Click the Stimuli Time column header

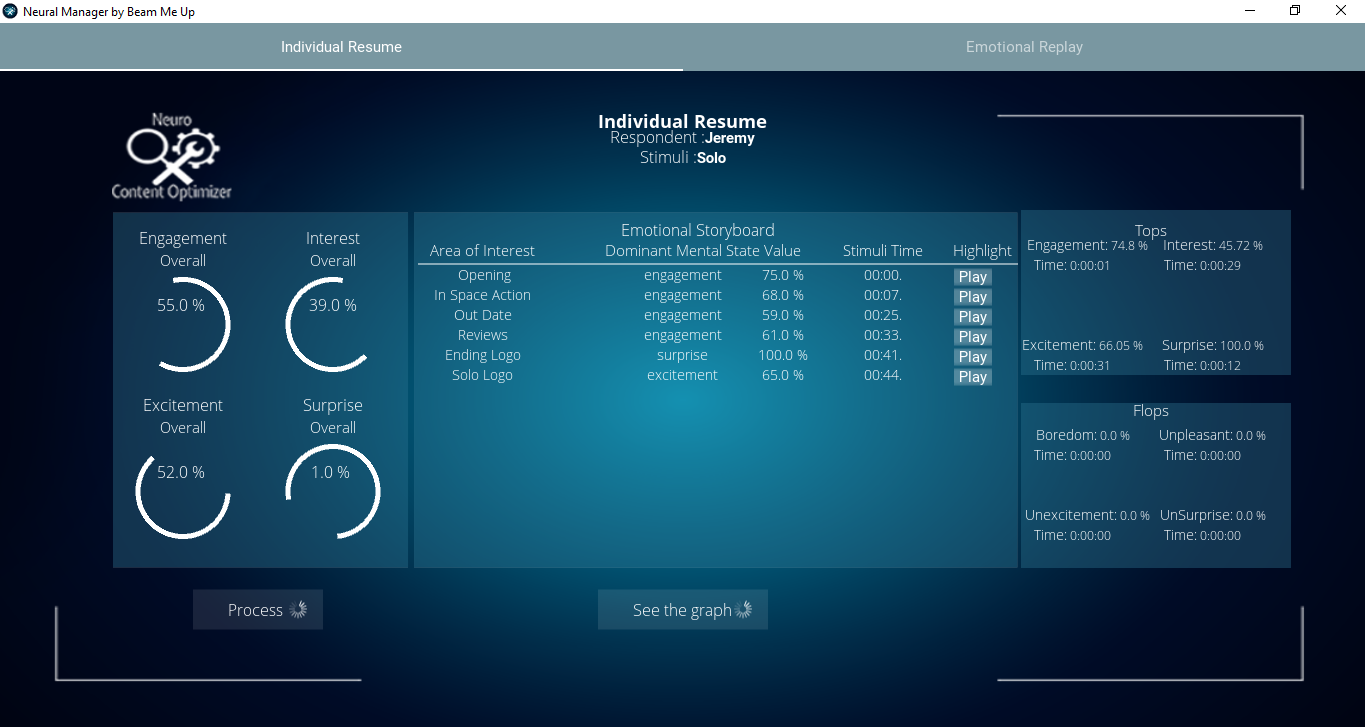pos(883,251)
